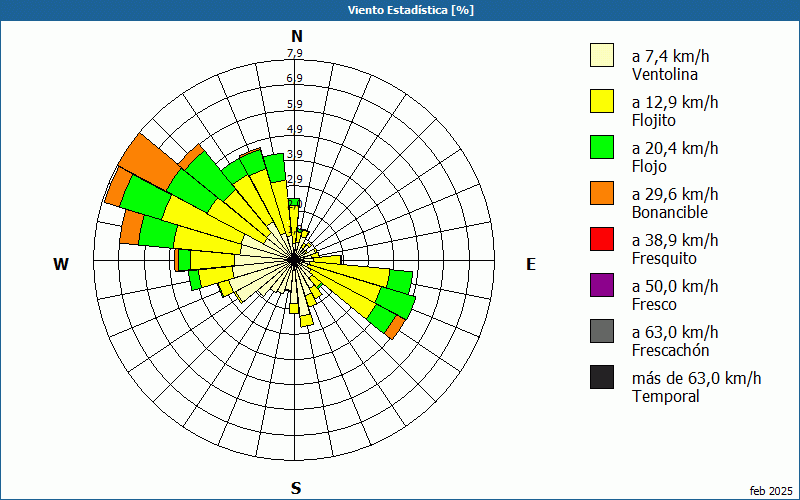Click the Bonancible orange legend swatch

[x=602, y=193]
